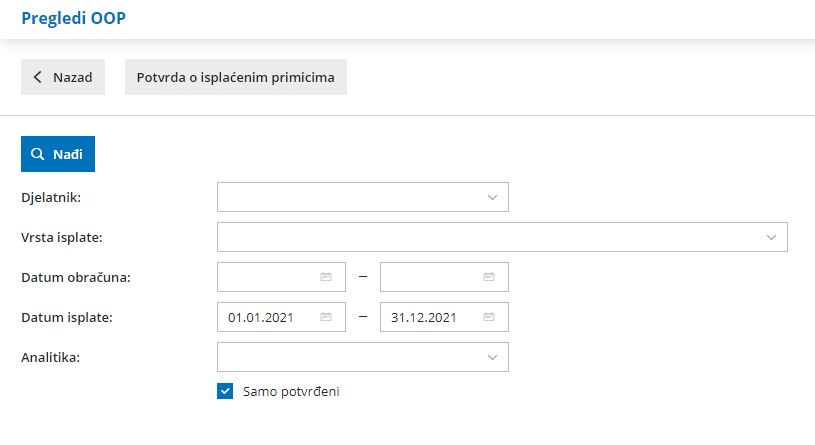Click the Nađi search button
This screenshot has width=815, height=445.
[x=58, y=155]
